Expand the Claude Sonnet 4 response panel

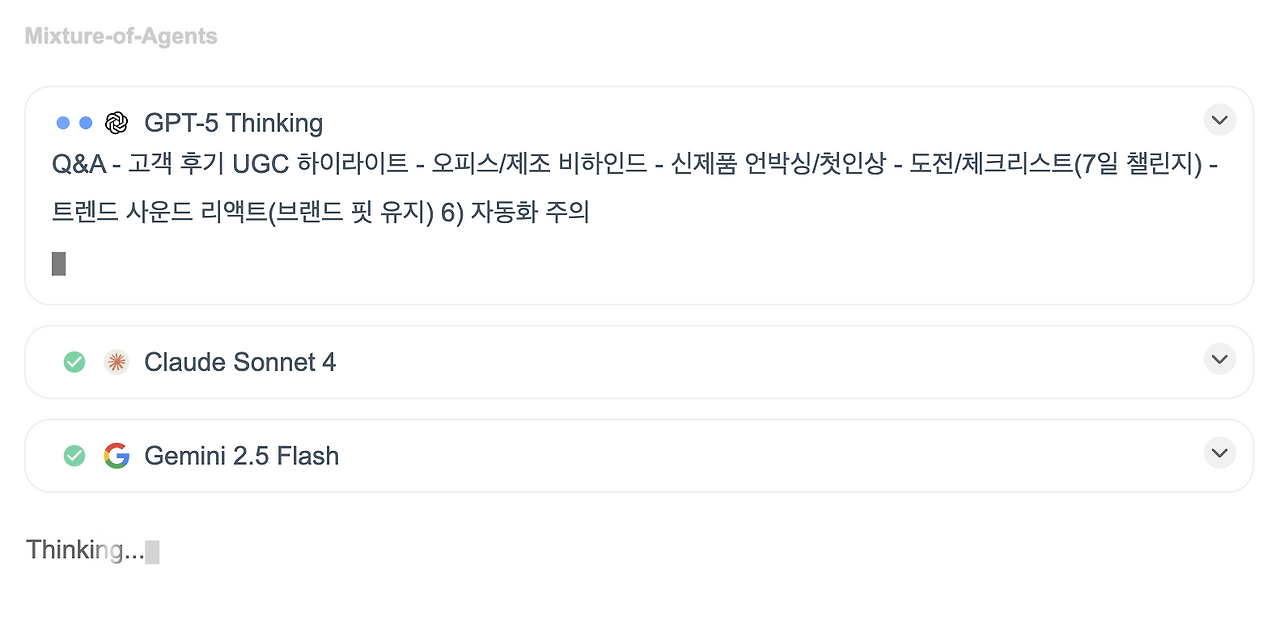1219,359
